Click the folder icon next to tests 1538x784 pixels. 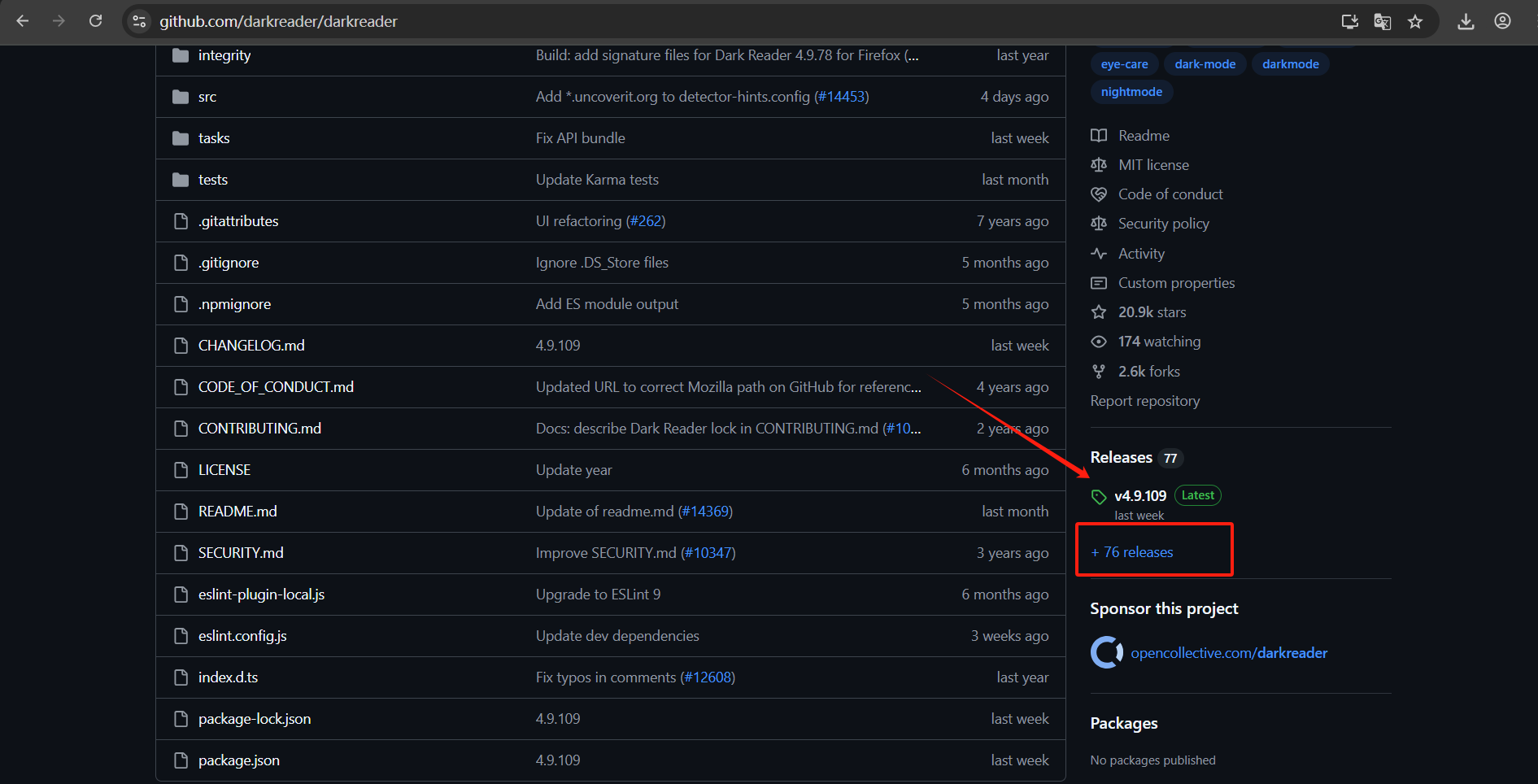[x=181, y=180]
